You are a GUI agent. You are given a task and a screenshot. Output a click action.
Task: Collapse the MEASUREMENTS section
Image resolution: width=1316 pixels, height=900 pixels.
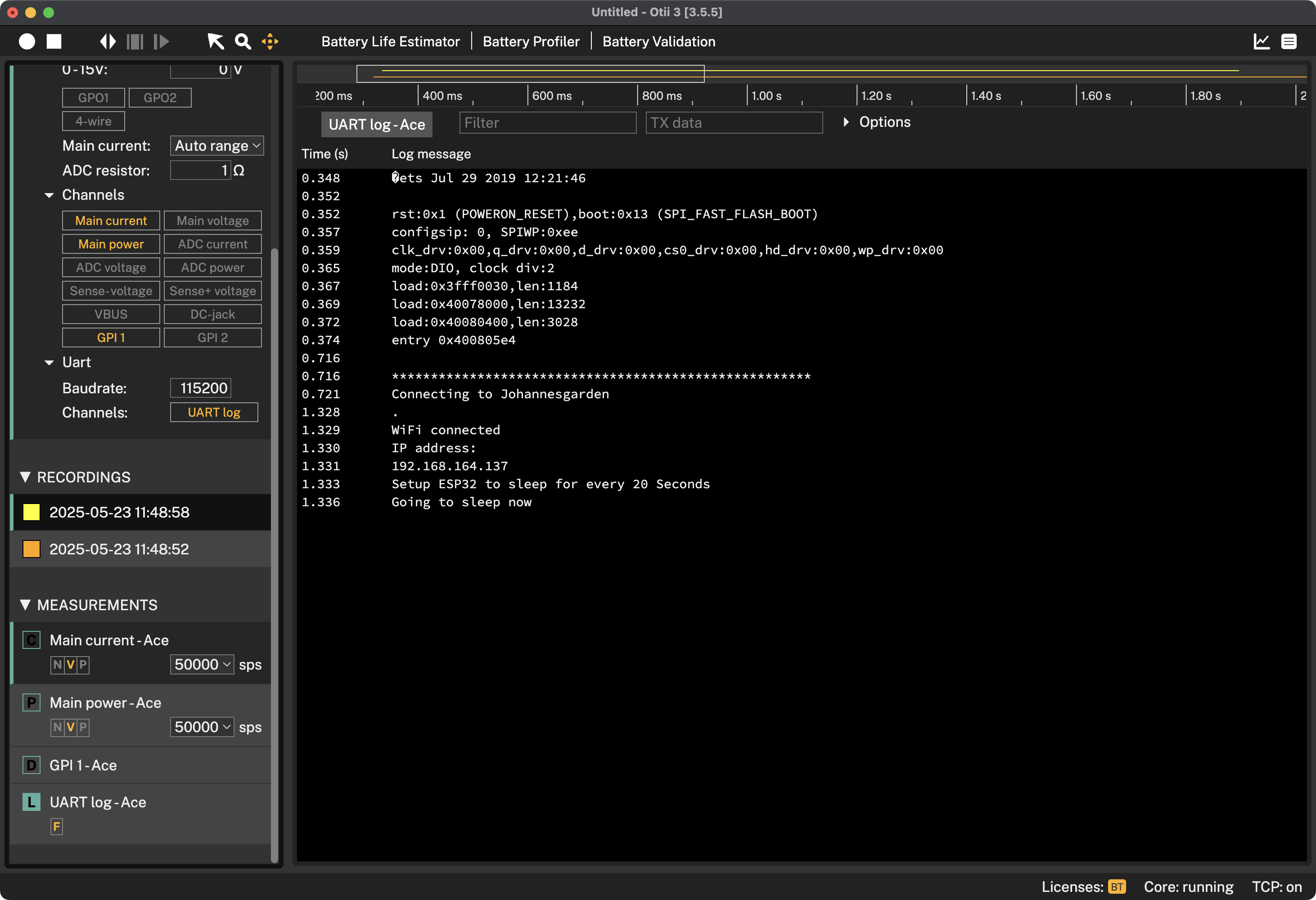tap(25, 605)
